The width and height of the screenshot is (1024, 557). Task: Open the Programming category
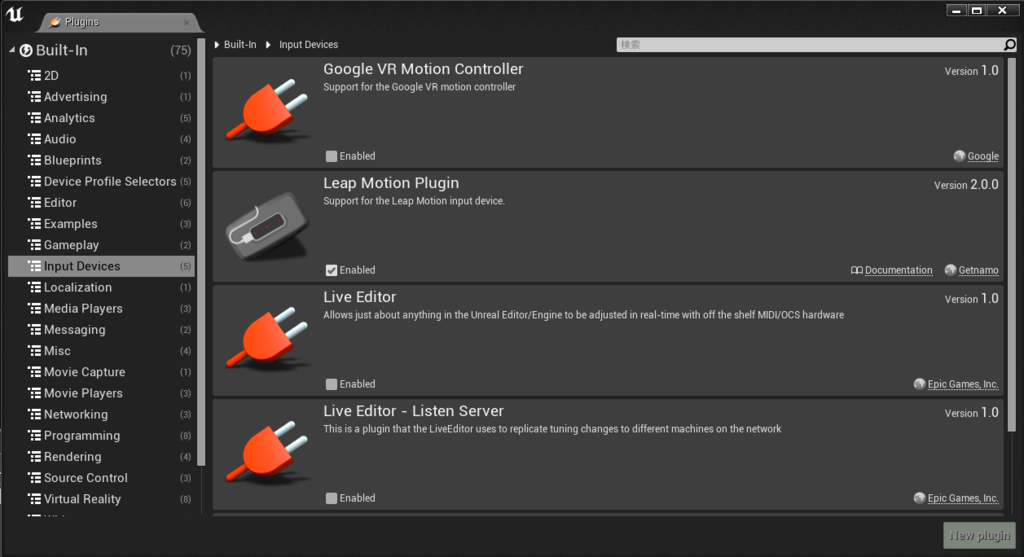[101, 436]
